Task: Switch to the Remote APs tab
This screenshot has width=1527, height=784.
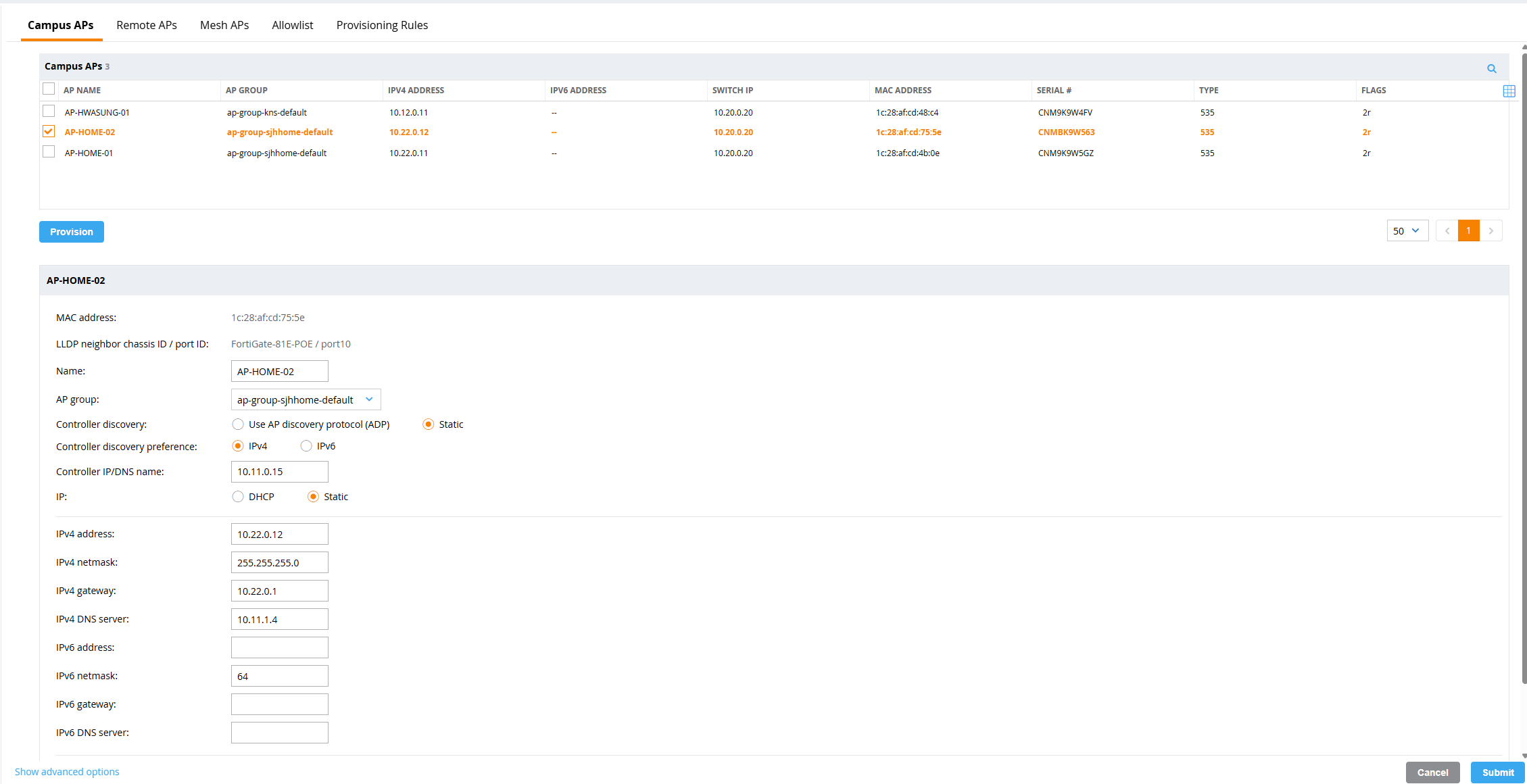Action: tap(147, 25)
